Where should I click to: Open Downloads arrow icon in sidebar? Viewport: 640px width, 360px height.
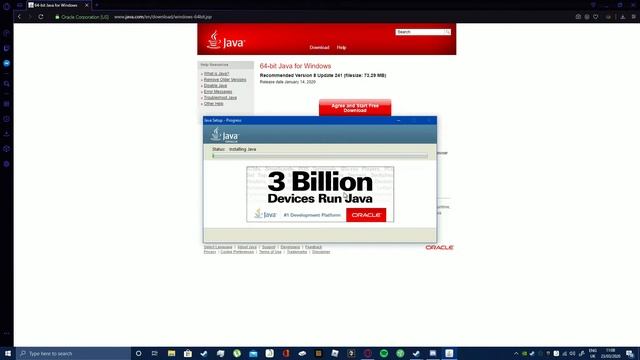7,134
